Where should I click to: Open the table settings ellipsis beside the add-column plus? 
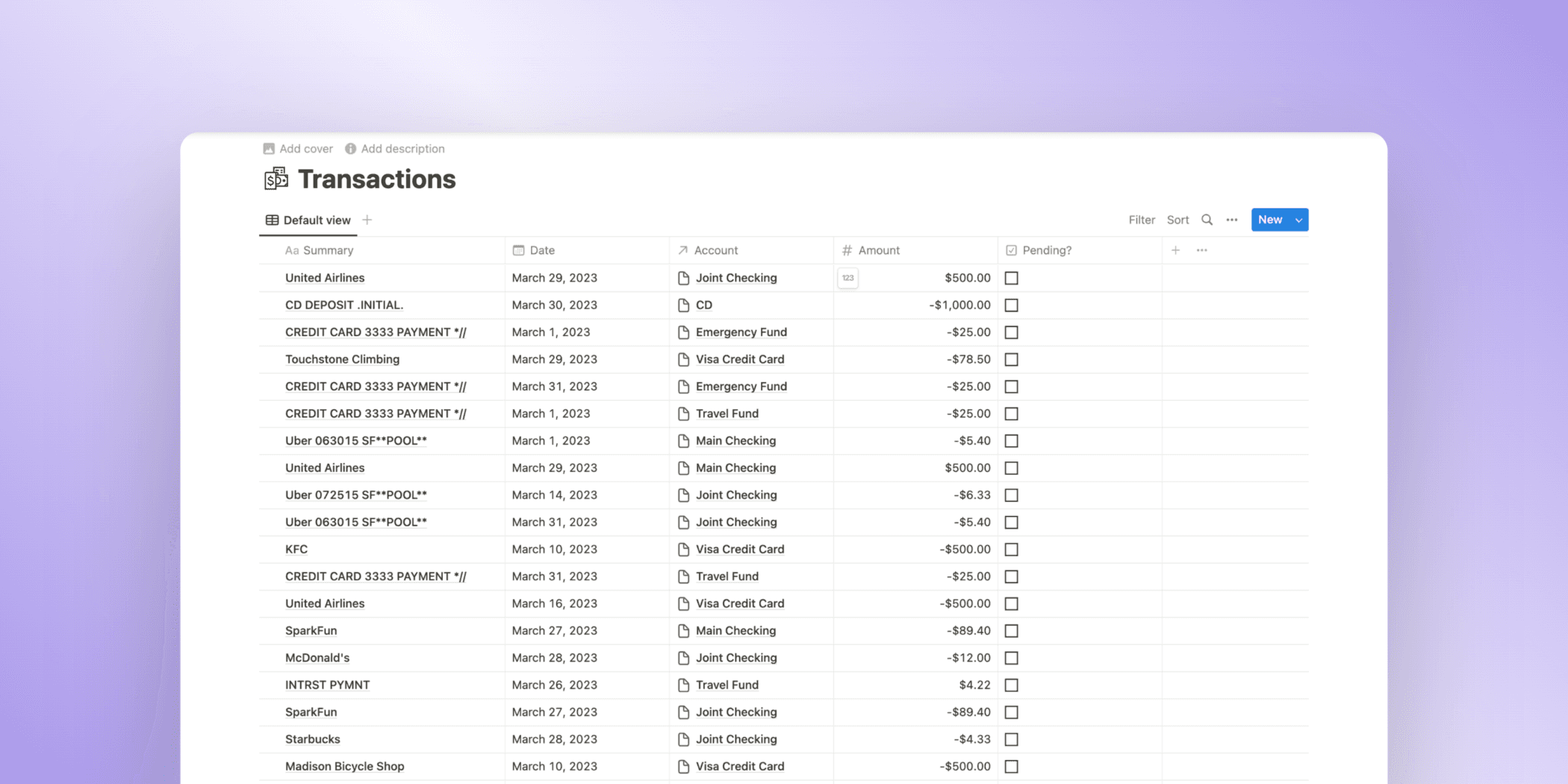(x=1201, y=250)
